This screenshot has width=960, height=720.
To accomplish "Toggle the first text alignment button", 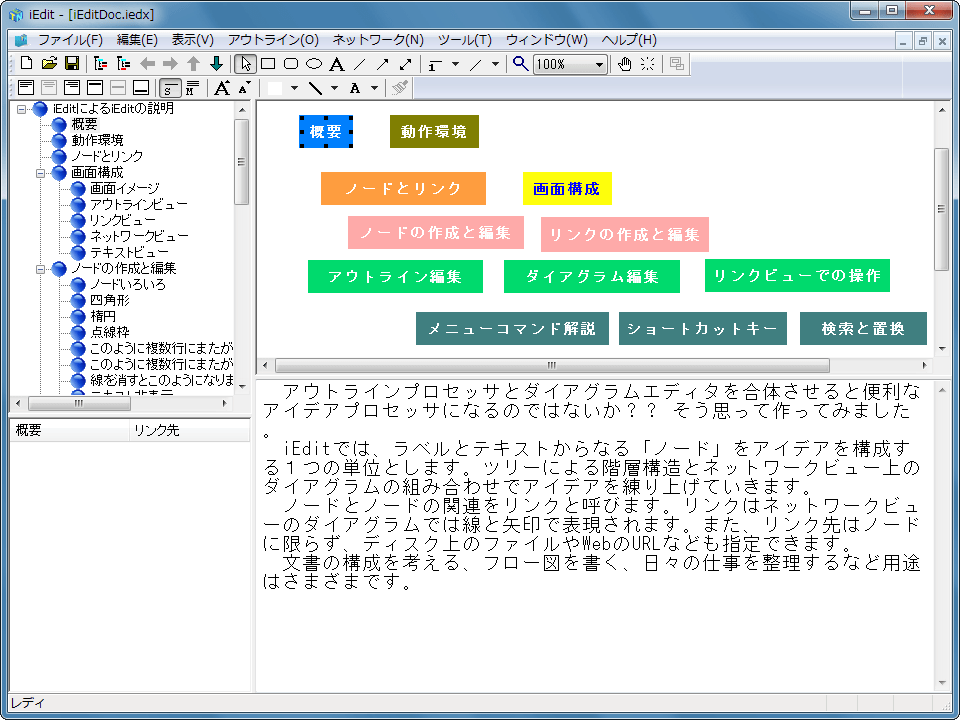I will point(26,88).
